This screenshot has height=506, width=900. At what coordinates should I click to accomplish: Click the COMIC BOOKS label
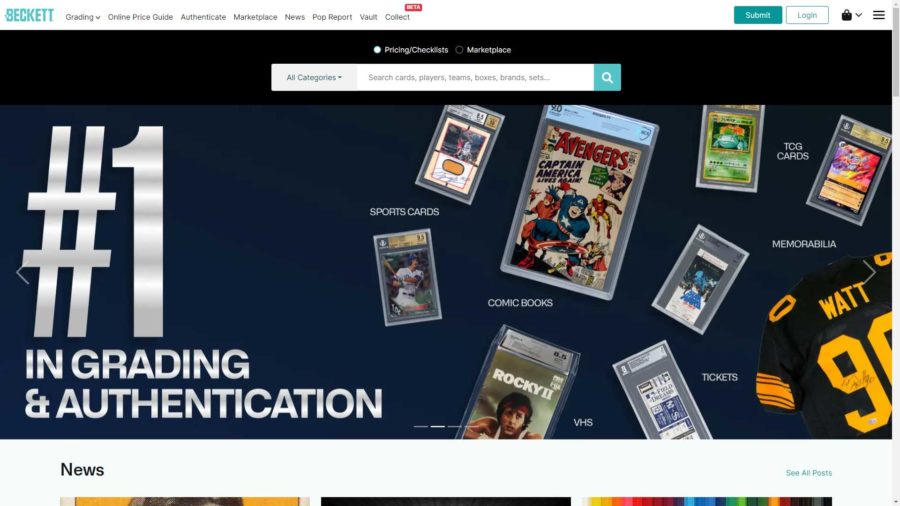coord(520,303)
